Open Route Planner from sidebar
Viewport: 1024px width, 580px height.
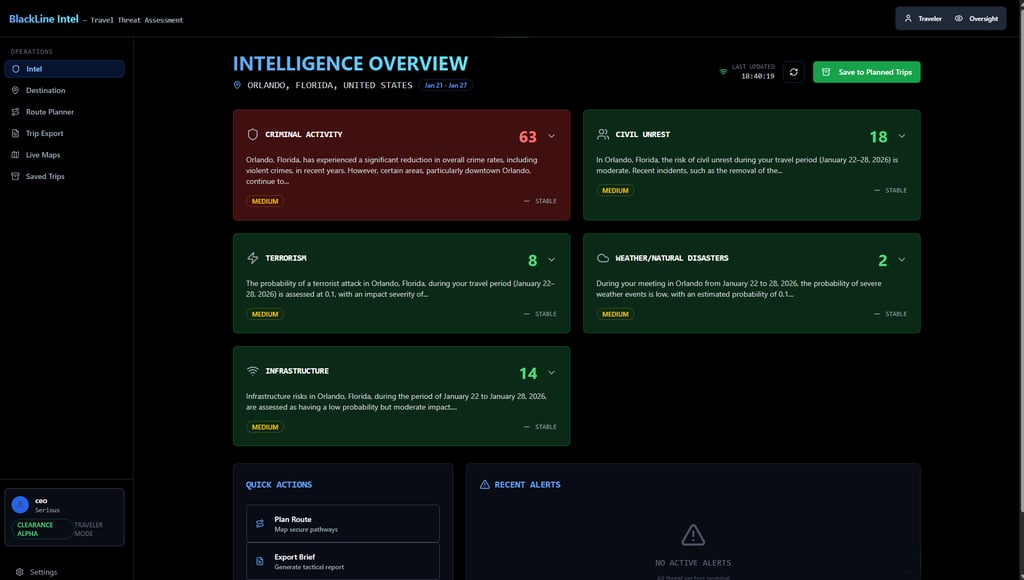pyautogui.click(x=64, y=112)
